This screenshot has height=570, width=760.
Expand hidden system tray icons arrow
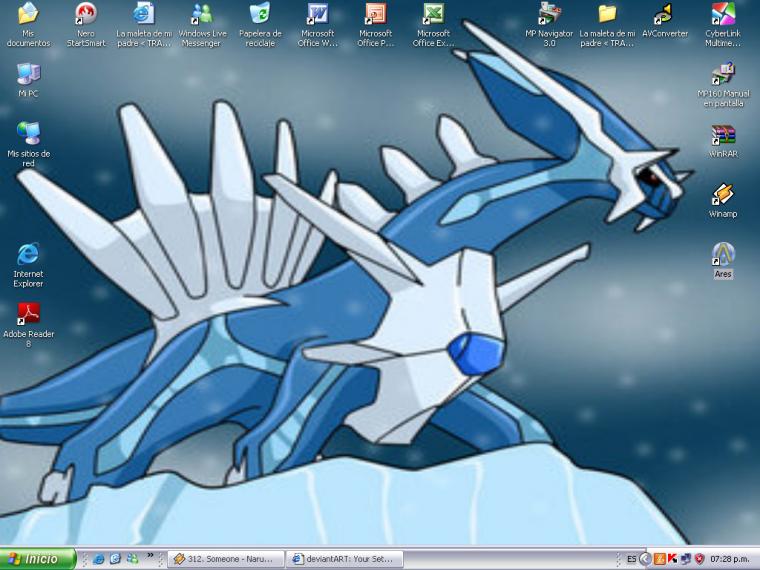(x=645, y=559)
